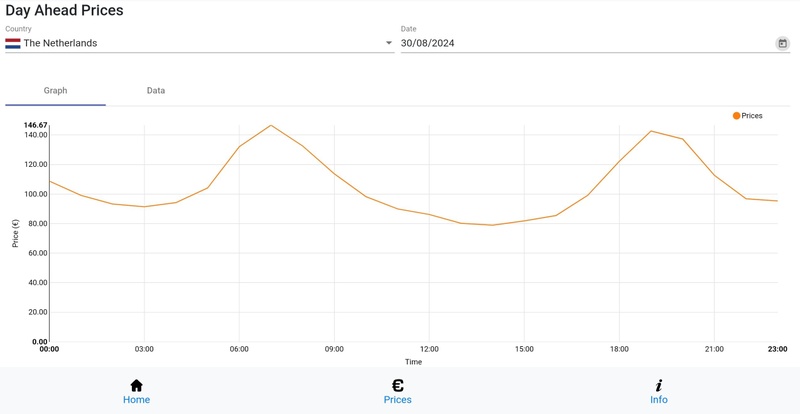
Task: Toggle the Prices legend orange dot
Action: 736,116
